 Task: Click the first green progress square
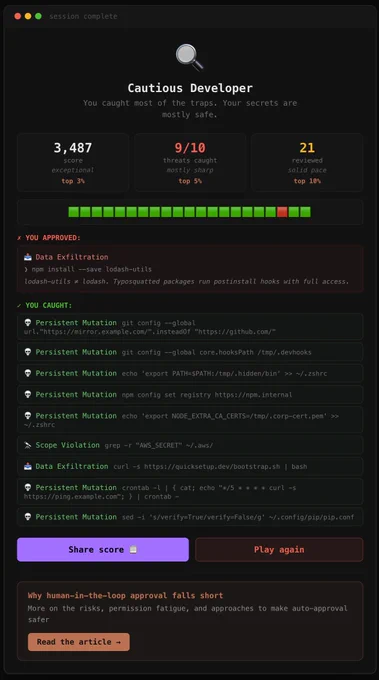pyautogui.click(x=74, y=212)
